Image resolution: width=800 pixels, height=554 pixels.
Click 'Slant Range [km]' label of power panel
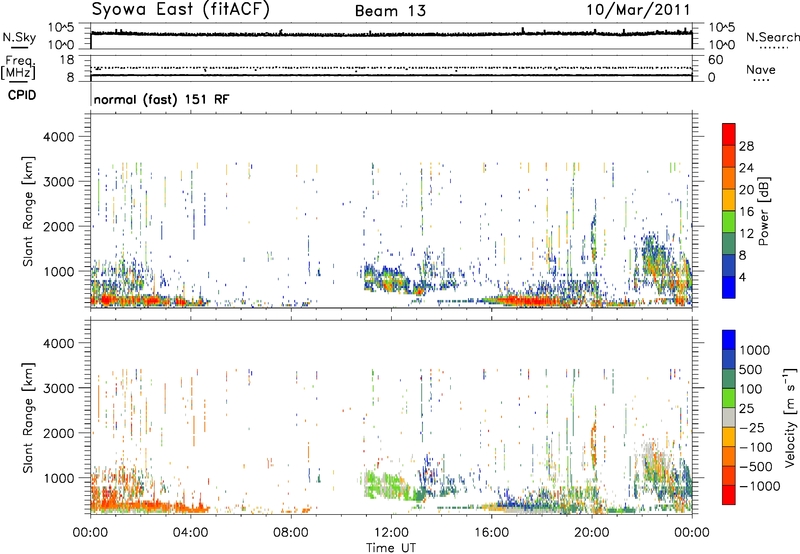[28, 211]
